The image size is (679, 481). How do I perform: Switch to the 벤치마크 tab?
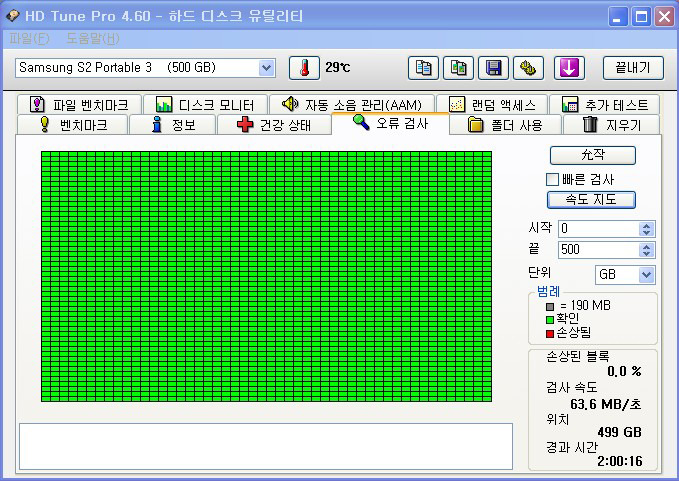coord(73,125)
